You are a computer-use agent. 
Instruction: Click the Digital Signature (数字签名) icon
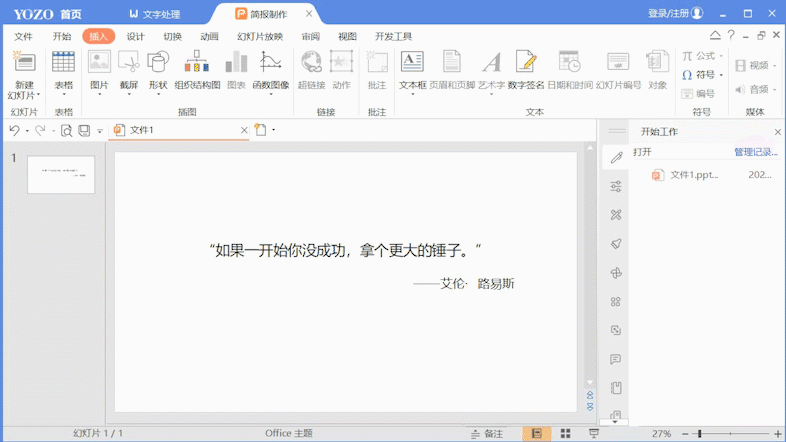[x=525, y=62]
